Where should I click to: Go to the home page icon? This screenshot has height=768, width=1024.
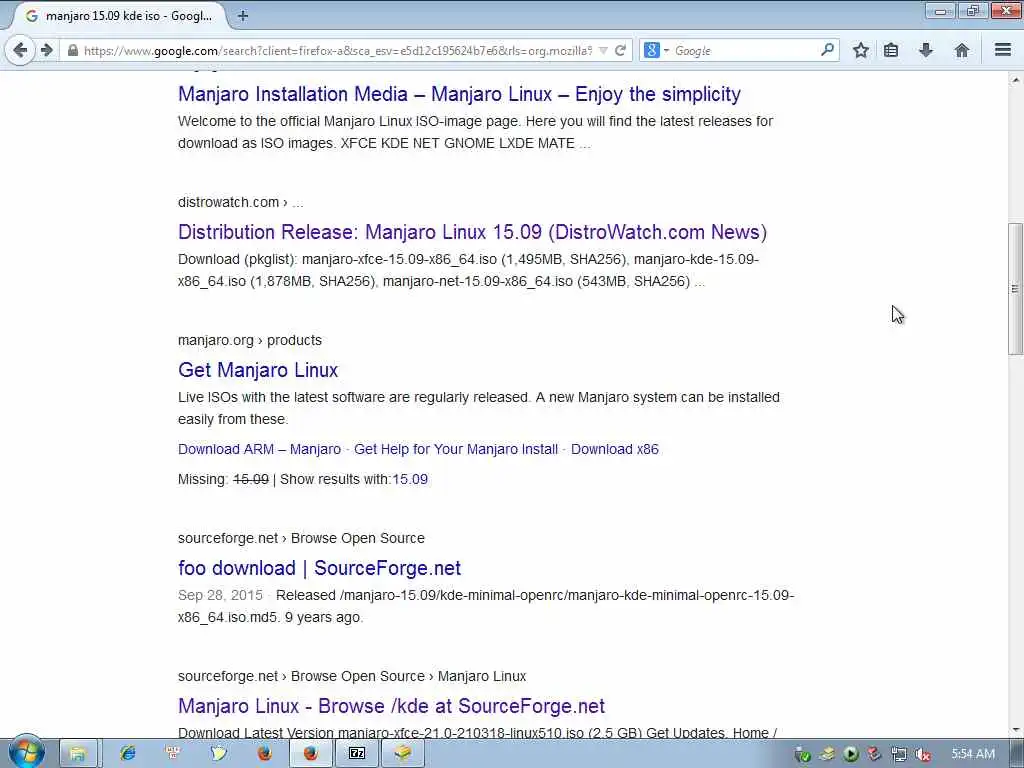(x=961, y=50)
